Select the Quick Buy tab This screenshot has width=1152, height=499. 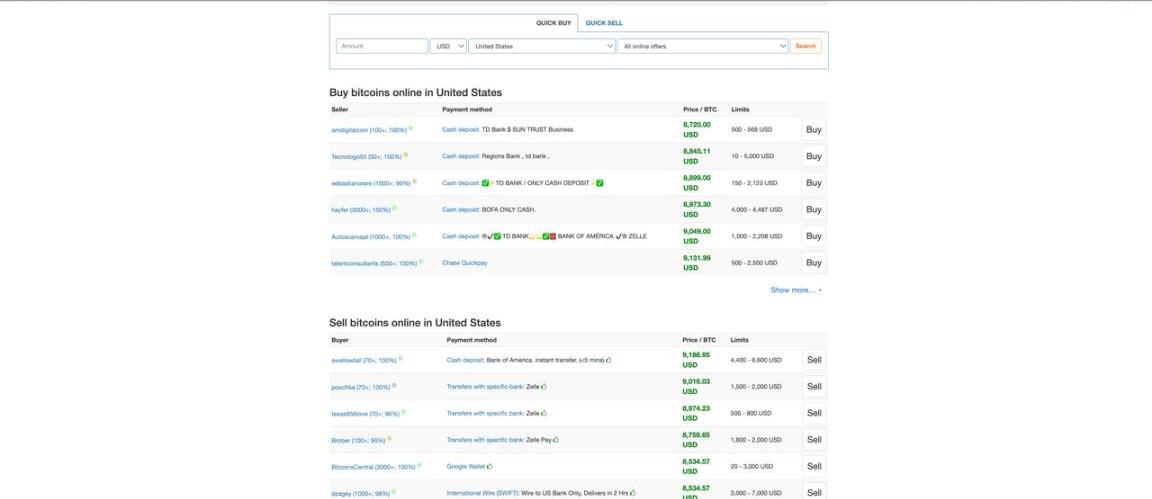(x=553, y=23)
